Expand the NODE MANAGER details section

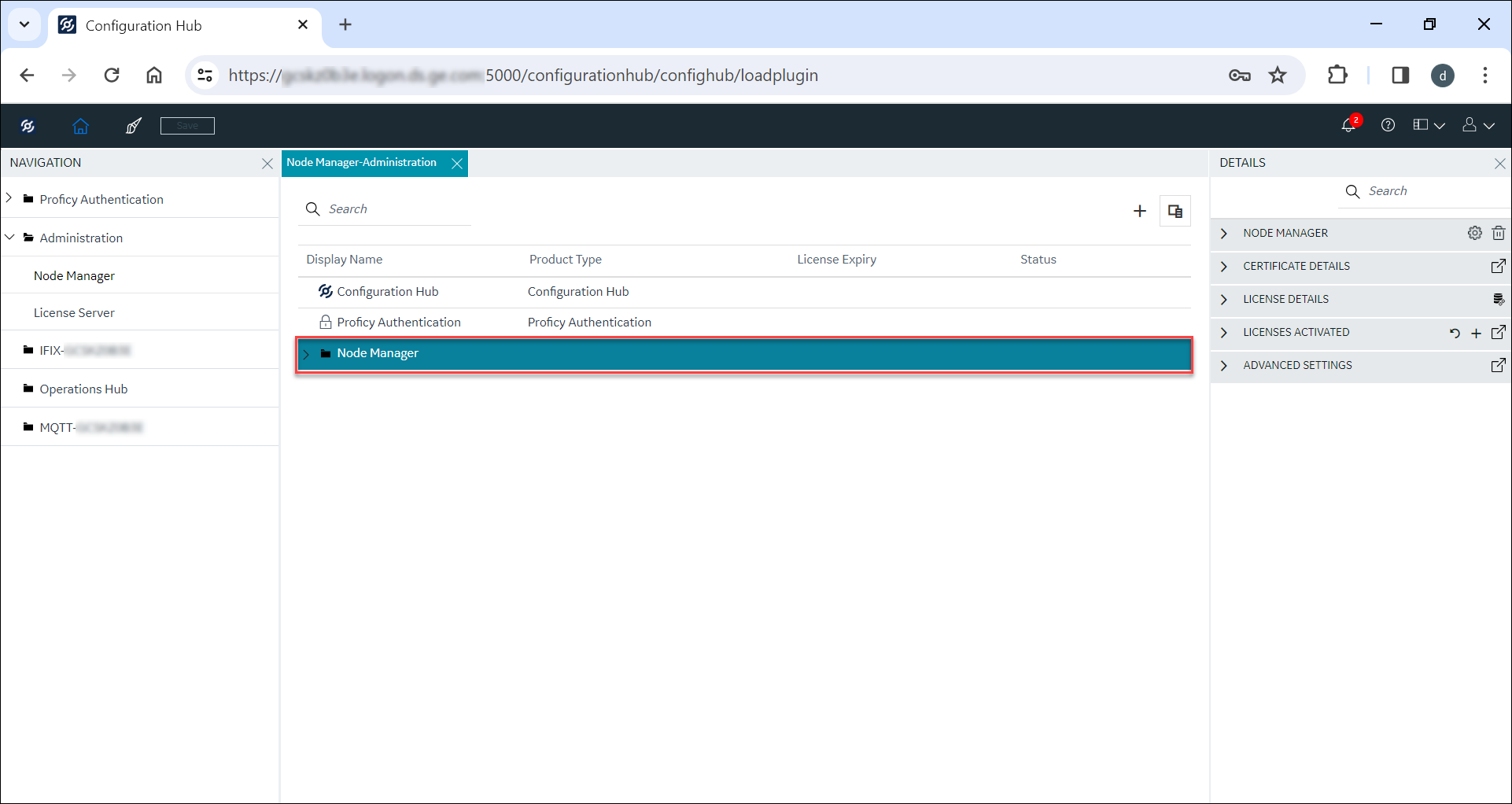pyautogui.click(x=1224, y=234)
